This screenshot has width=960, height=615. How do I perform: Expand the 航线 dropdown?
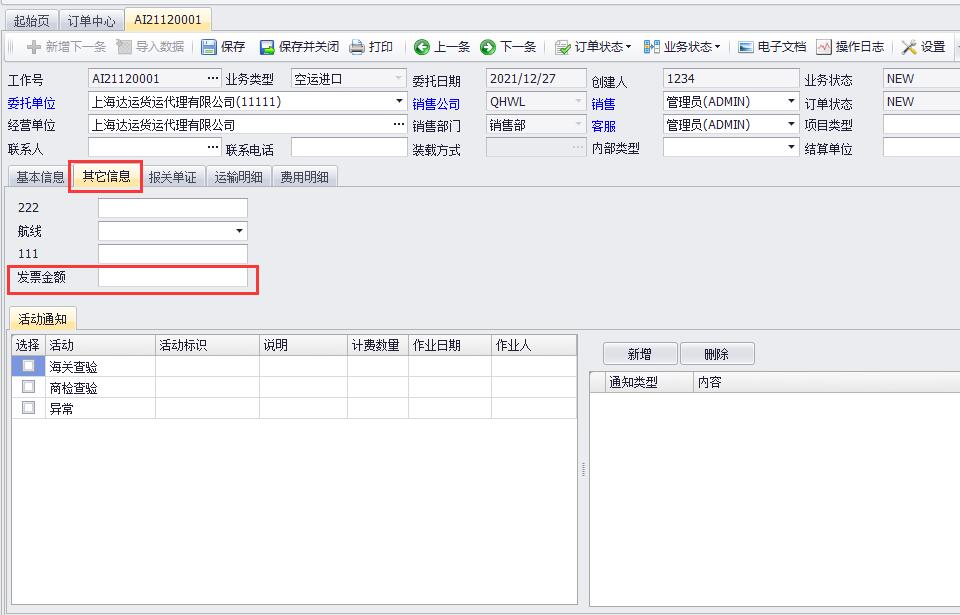[239, 231]
